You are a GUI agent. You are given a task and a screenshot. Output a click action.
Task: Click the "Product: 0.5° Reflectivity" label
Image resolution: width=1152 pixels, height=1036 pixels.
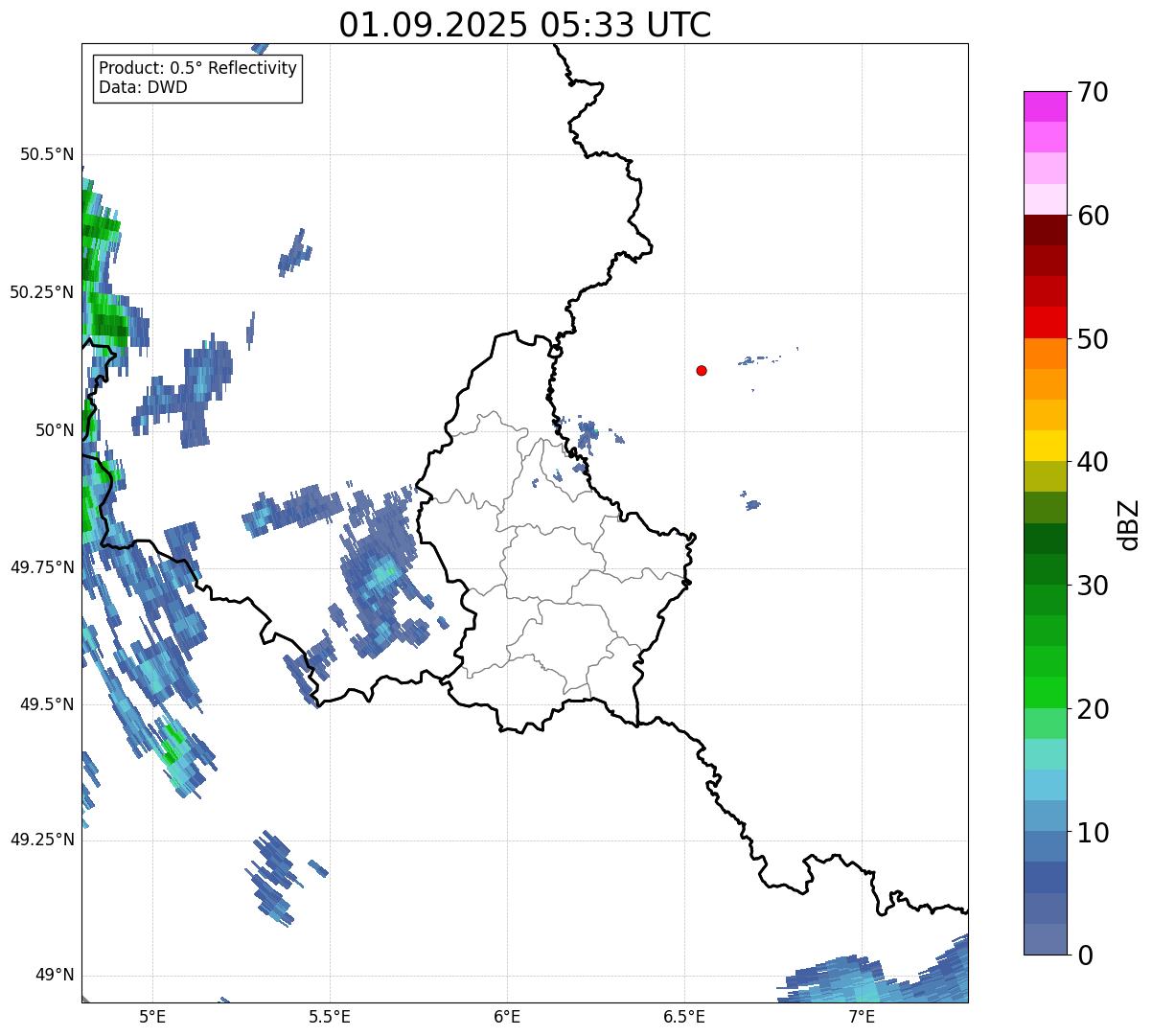(197, 69)
